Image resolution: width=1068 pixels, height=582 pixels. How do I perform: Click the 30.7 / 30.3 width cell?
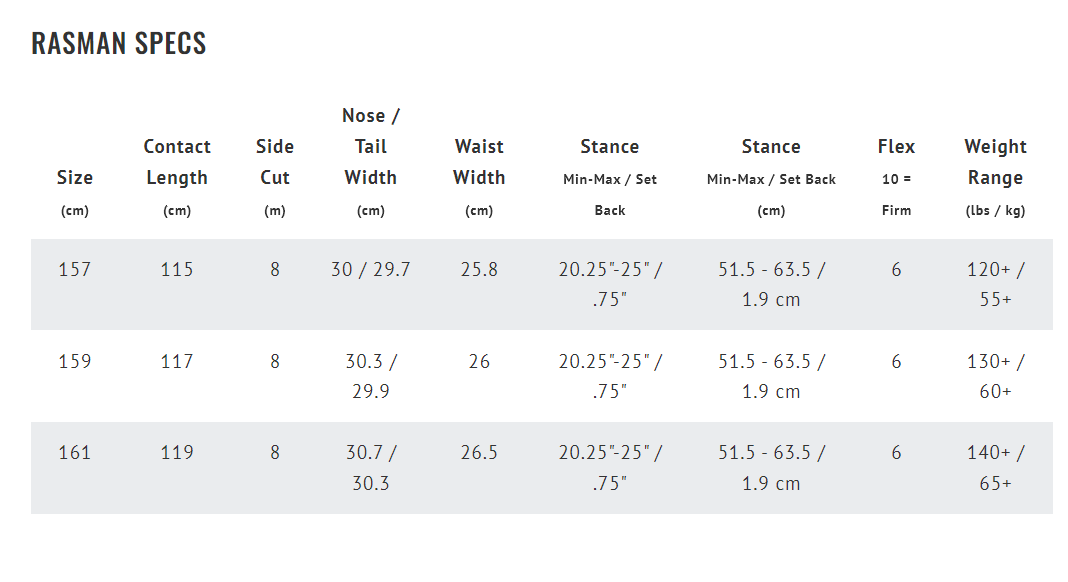pos(371,468)
